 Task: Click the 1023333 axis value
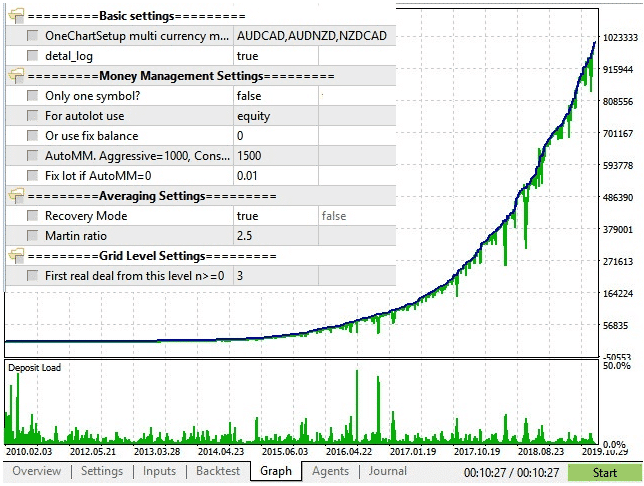620,37
